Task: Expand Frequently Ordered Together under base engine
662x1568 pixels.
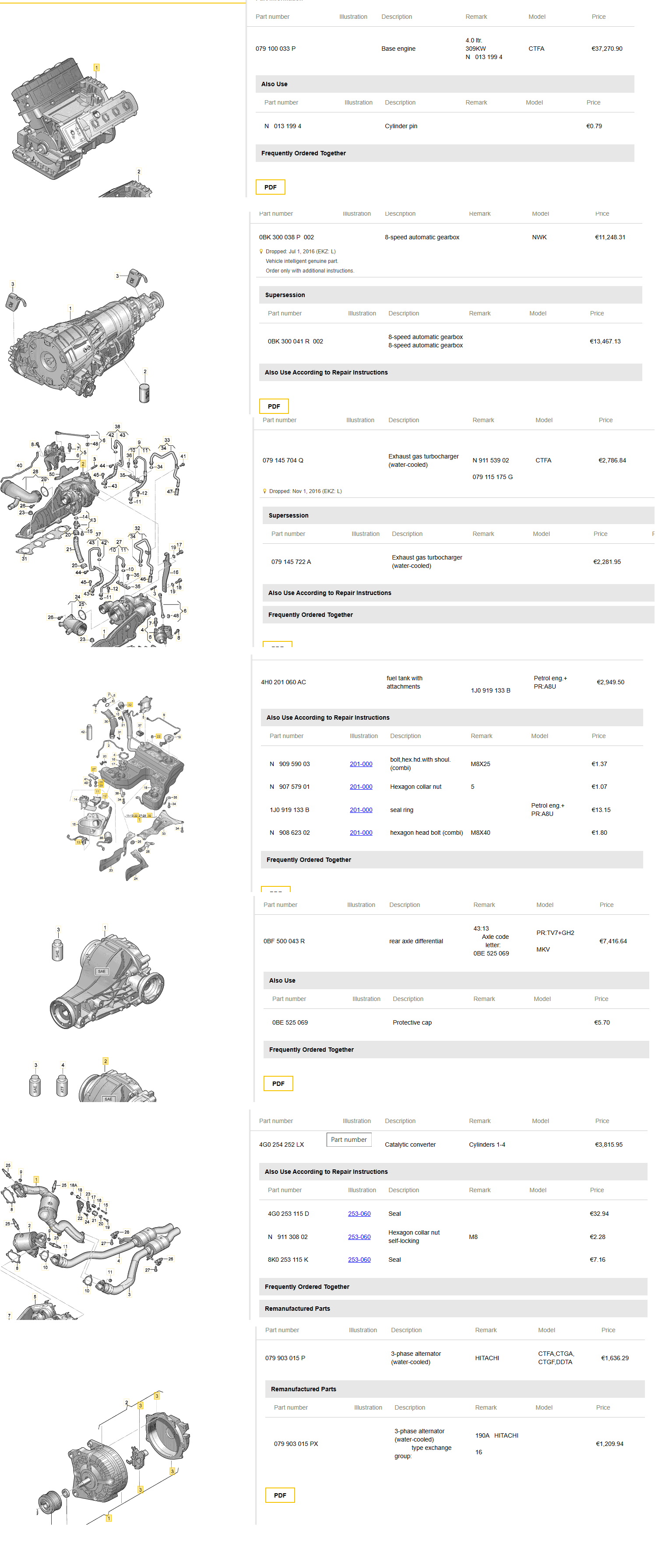Action: [x=444, y=154]
